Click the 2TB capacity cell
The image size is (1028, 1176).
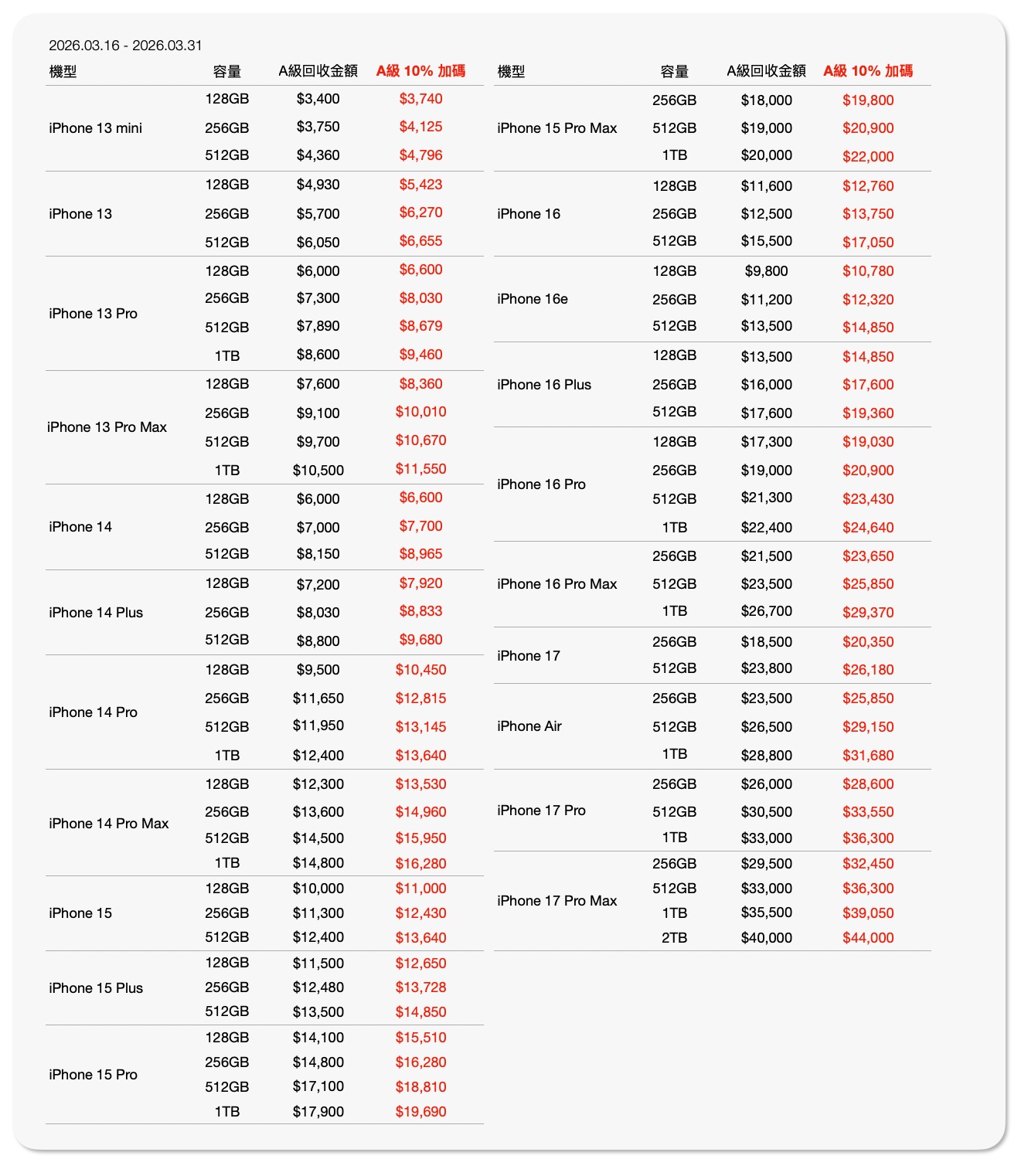[x=674, y=938]
